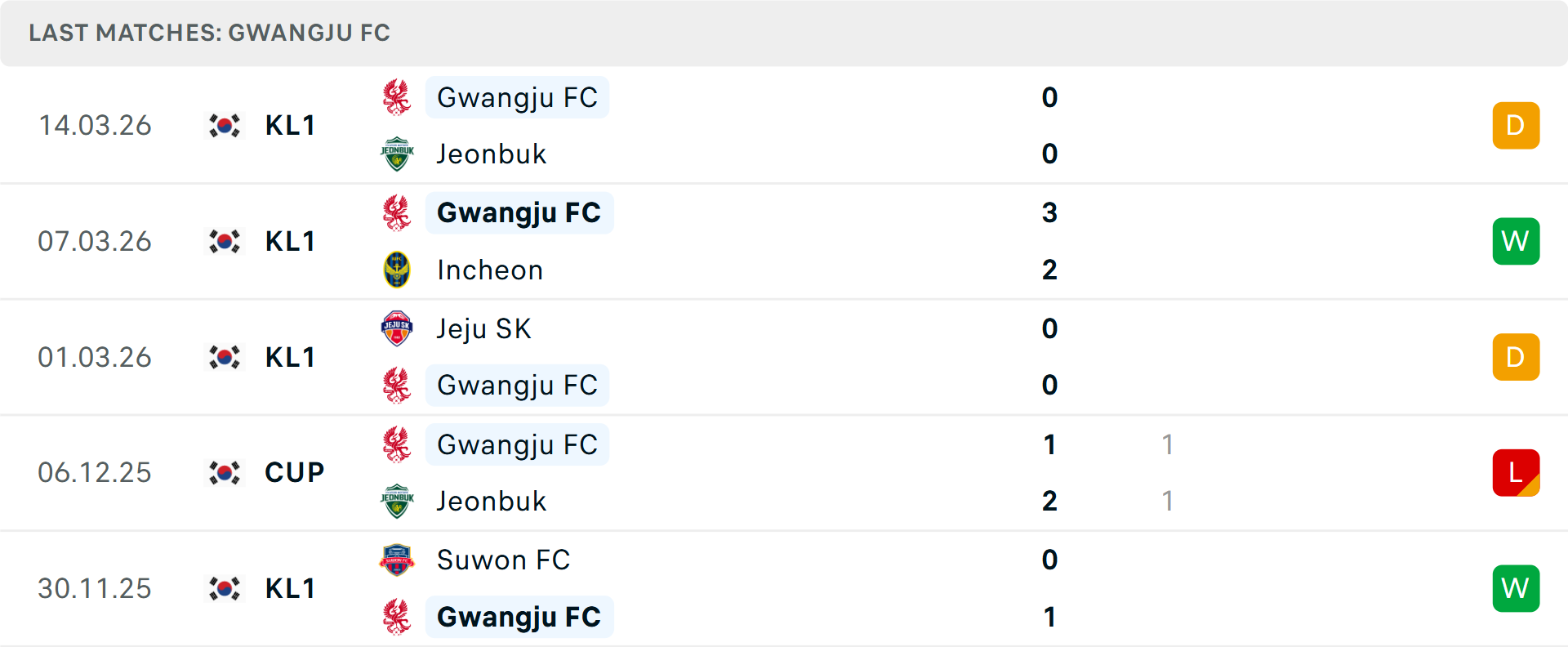Screen dimensions: 1568x647
Task: Click the win badge for Suwon FC match
Action: pos(1516,588)
